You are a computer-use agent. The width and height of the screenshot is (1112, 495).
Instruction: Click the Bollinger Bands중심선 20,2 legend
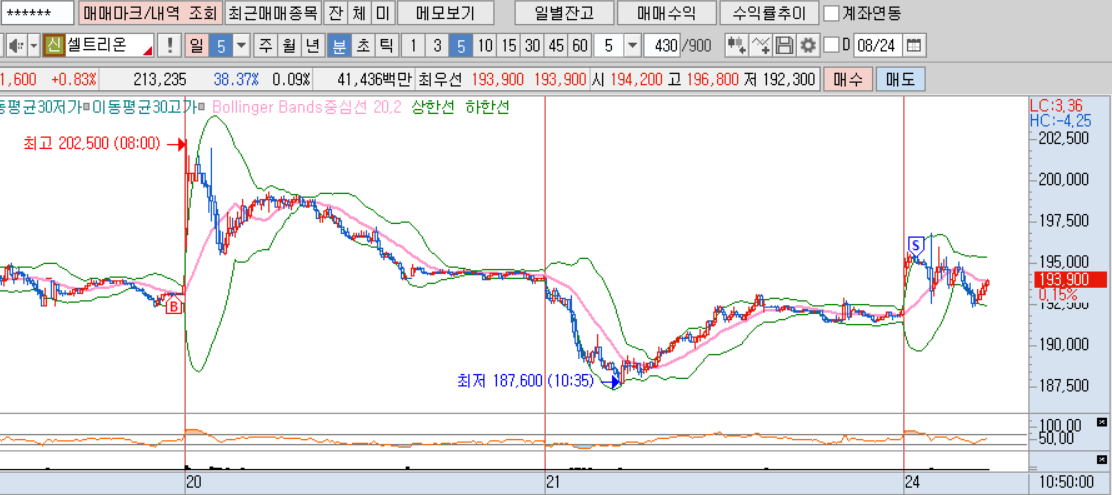click(307, 107)
